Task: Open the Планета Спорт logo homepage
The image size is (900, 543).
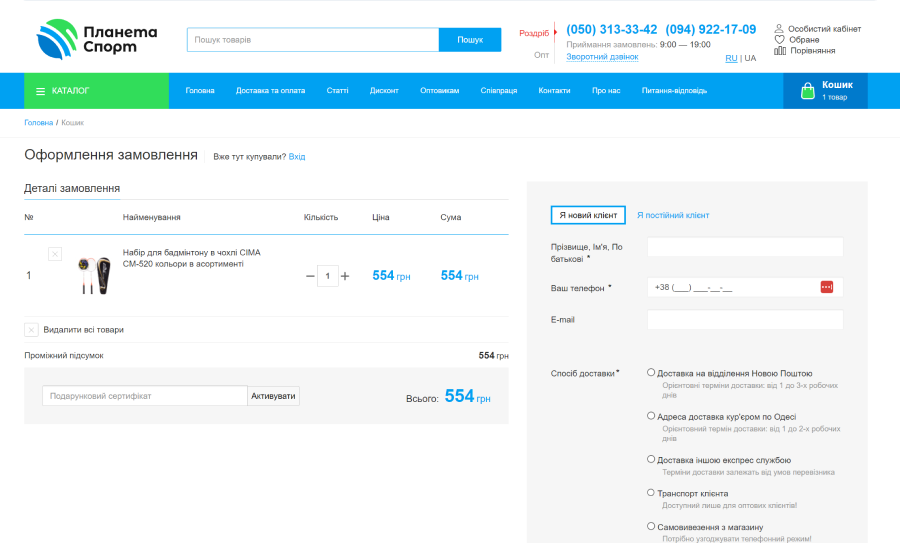Action: coord(97,39)
